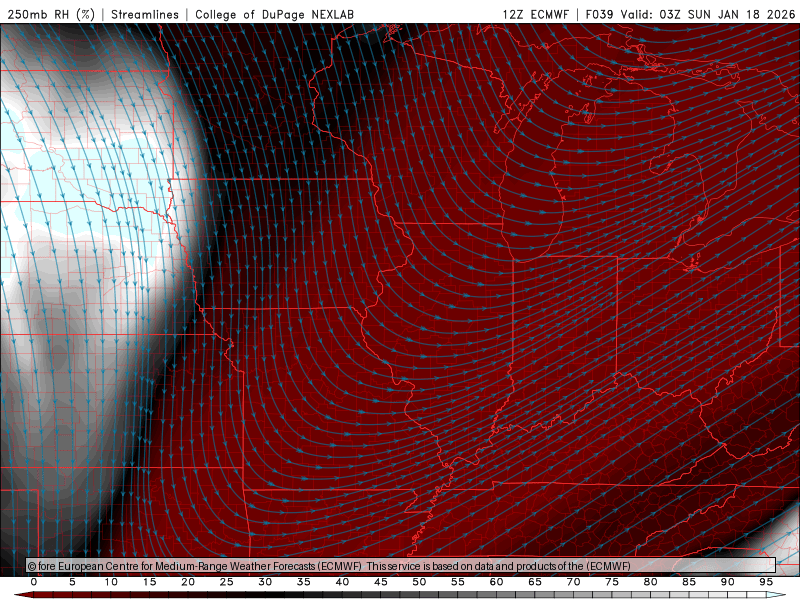The image size is (800, 600).
Task: Click "Valid: 03Z SUN JAN 18 2026" text
Action: point(708,14)
